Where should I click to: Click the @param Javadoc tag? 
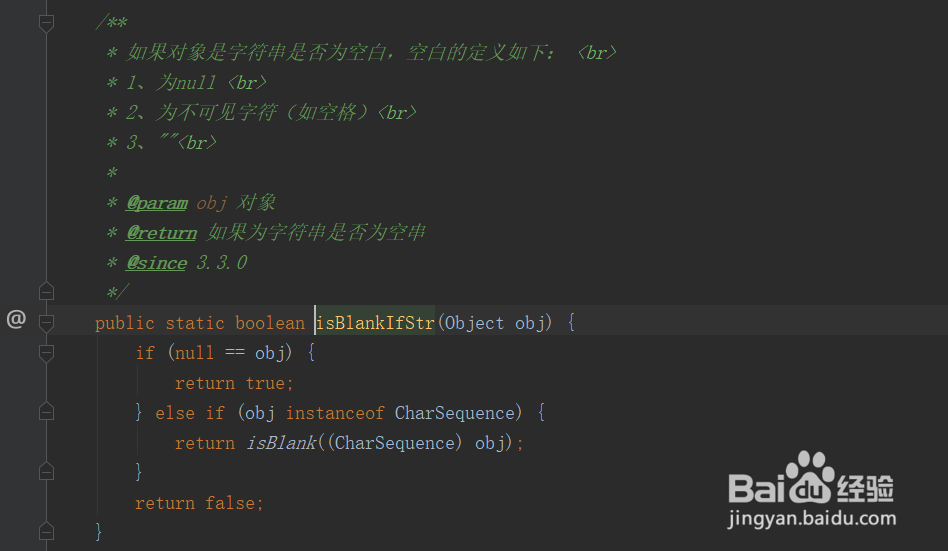[157, 203]
